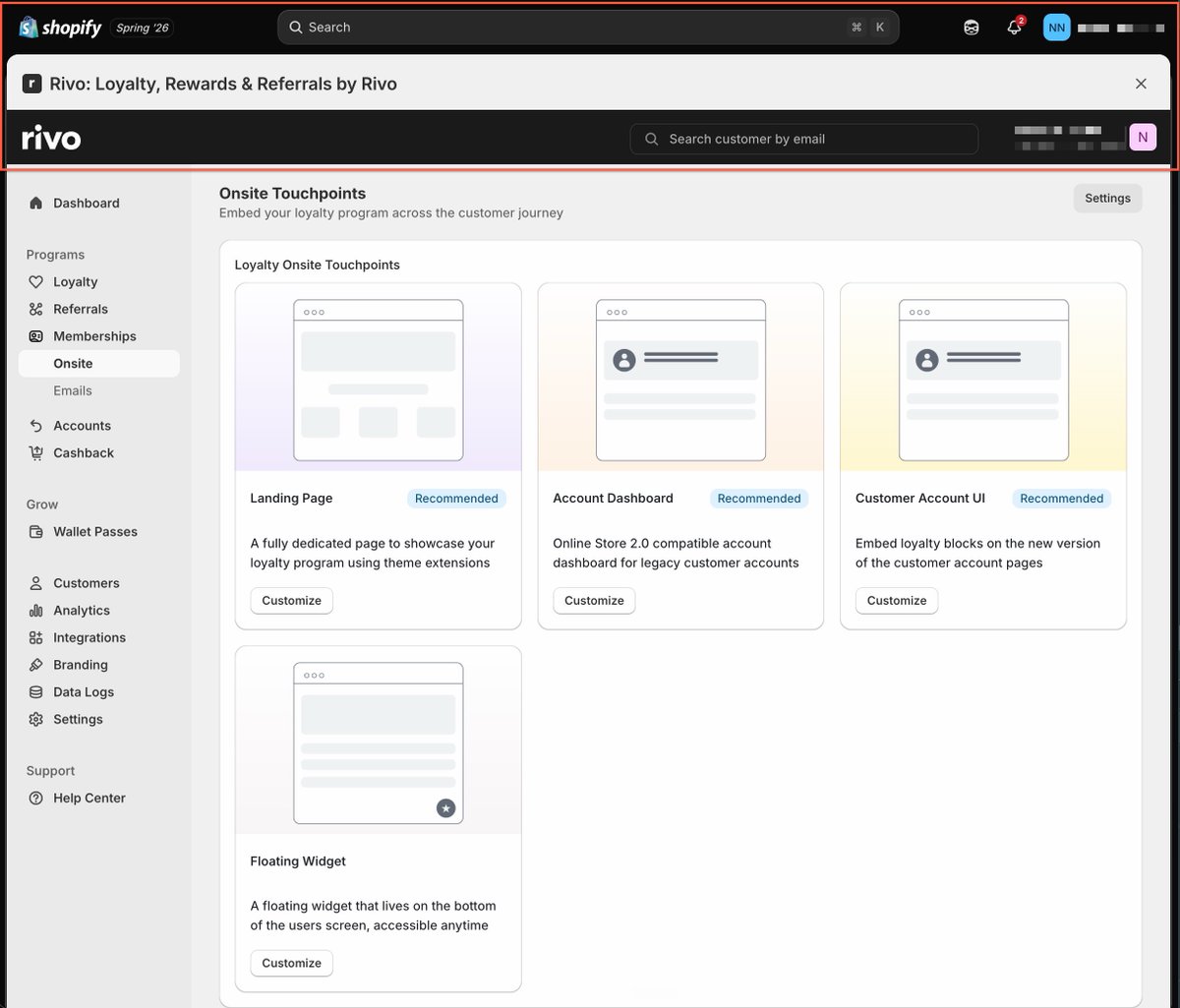The height and width of the screenshot is (1008, 1180).
Task: Click the Wallet Passes icon
Action: tap(36, 532)
